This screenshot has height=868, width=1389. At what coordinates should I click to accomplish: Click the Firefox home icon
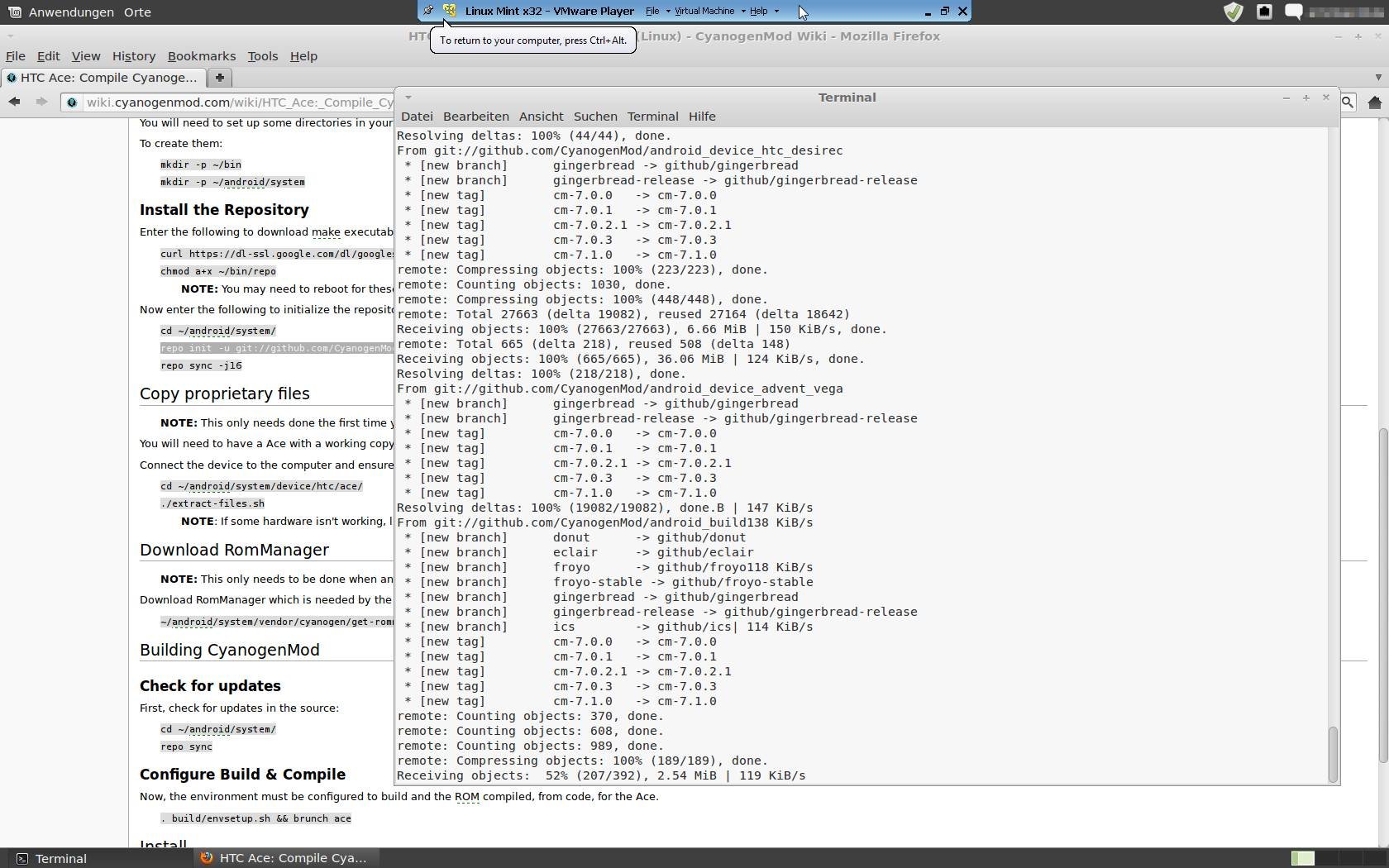1375,103
